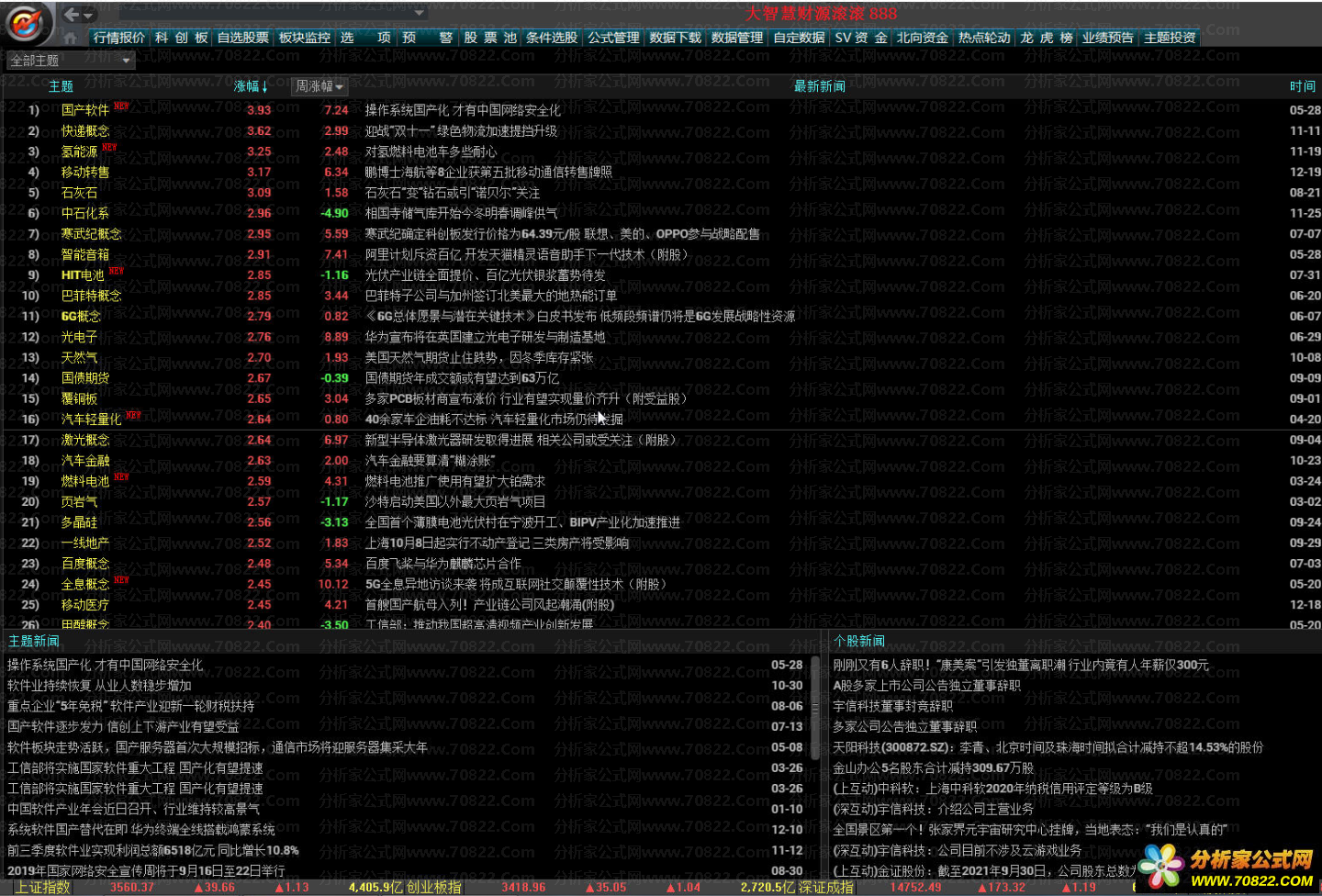Select the 百度概念 theme row

(661, 564)
